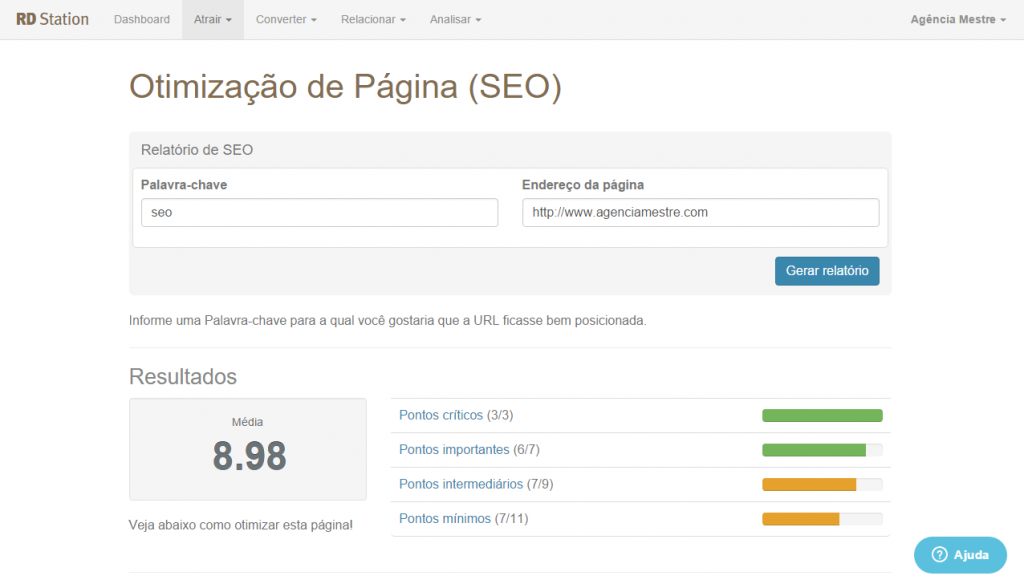Image resolution: width=1024 pixels, height=588 pixels.
Task: Open the Pontos intermediários (7/9) link
Action: pos(476,484)
